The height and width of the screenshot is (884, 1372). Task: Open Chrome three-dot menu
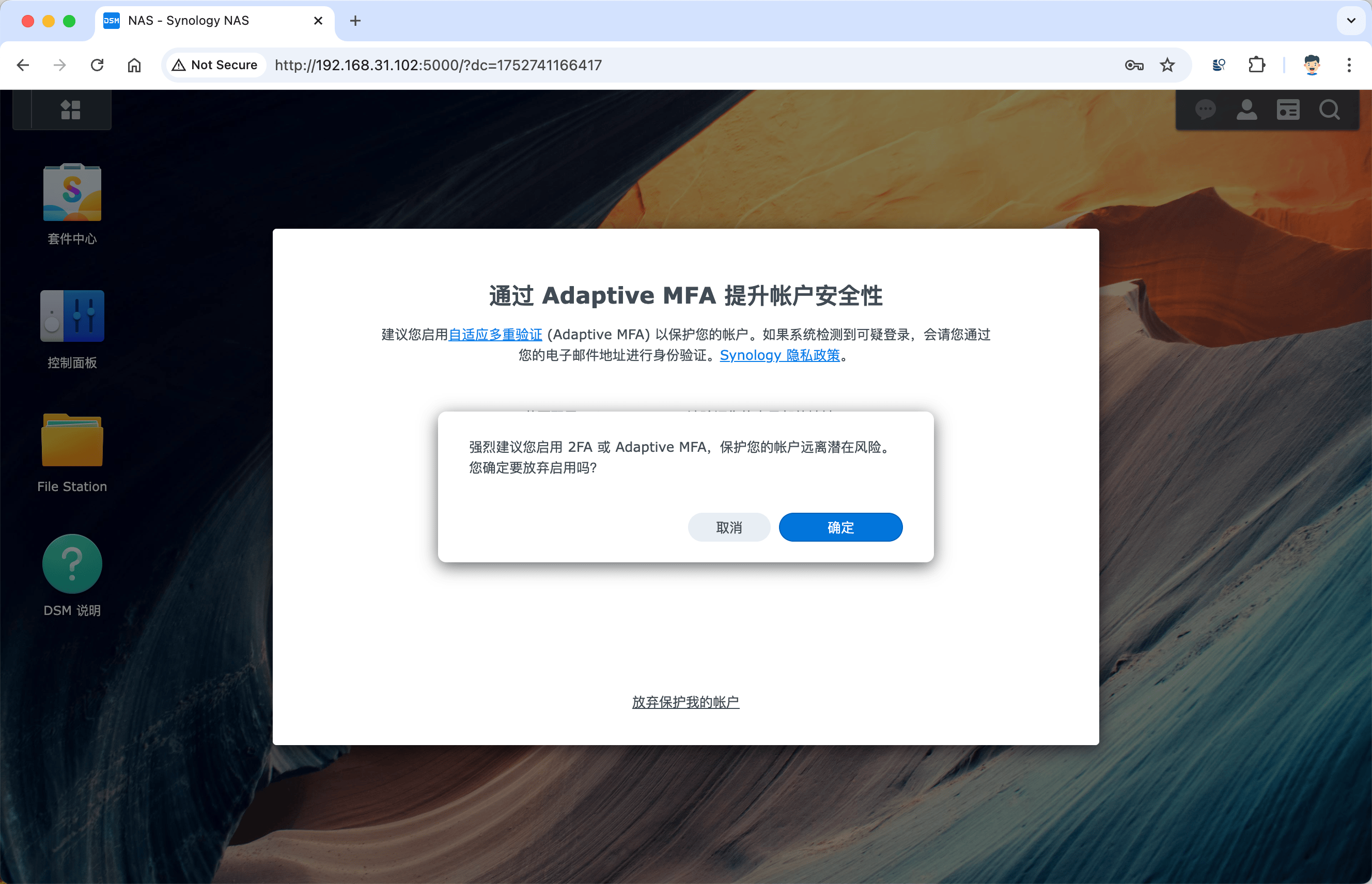[x=1348, y=65]
